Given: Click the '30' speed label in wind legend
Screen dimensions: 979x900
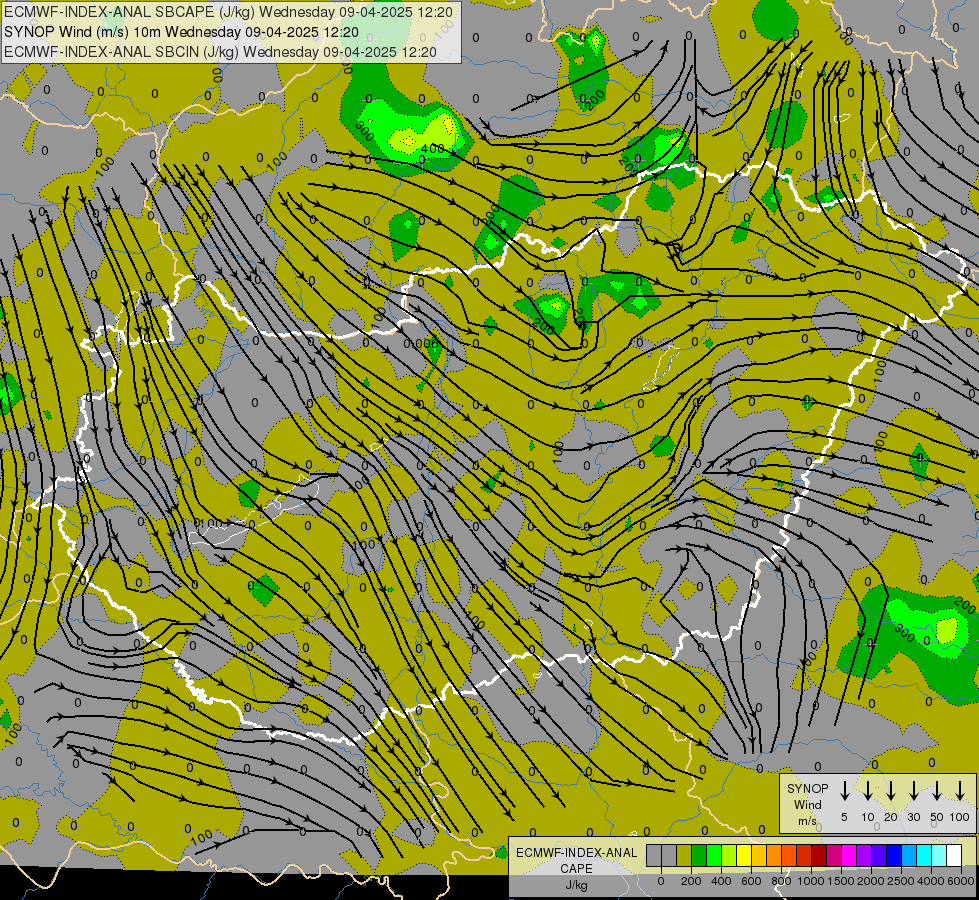Looking at the screenshot, I should coord(914,817).
